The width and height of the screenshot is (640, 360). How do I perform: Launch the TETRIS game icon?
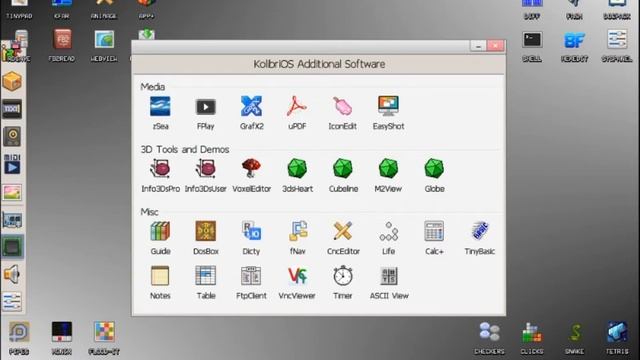point(617,332)
